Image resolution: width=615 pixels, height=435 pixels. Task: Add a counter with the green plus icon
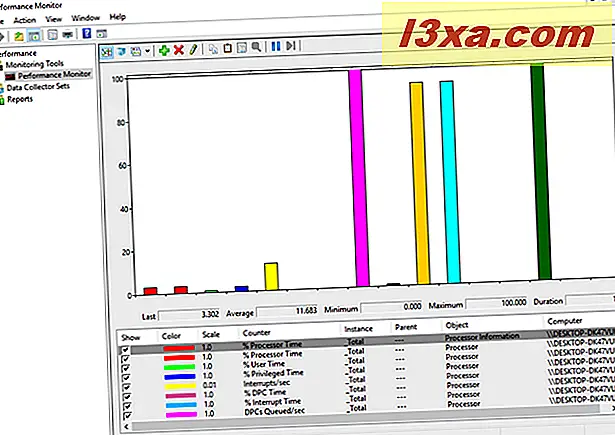(x=164, y=50)
